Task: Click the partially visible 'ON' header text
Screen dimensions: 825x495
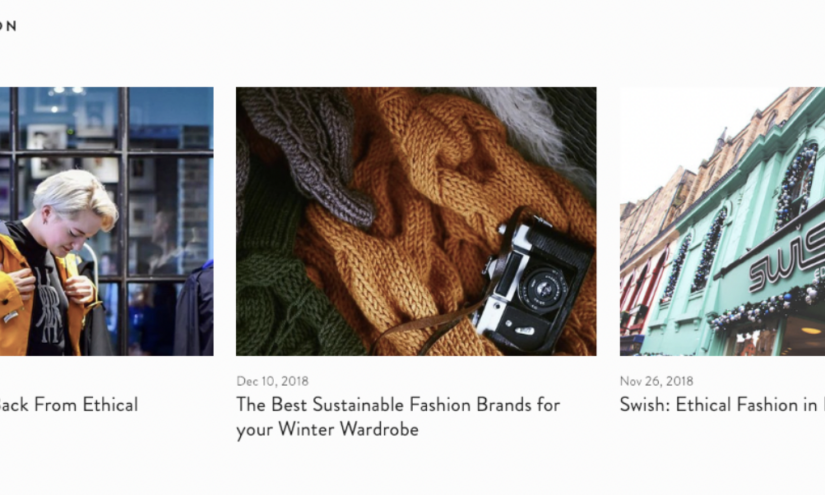Action: click(8, 26)
